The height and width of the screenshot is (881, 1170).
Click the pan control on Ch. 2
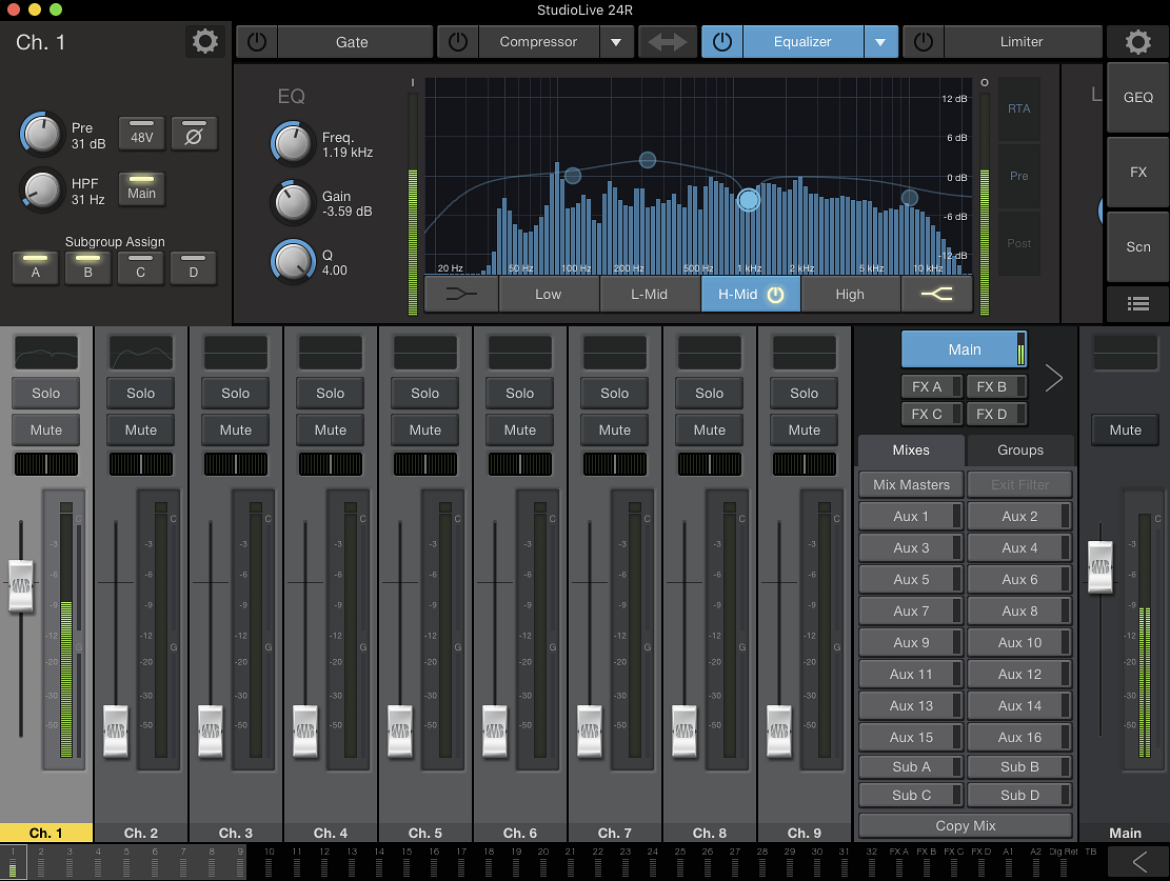141,464
